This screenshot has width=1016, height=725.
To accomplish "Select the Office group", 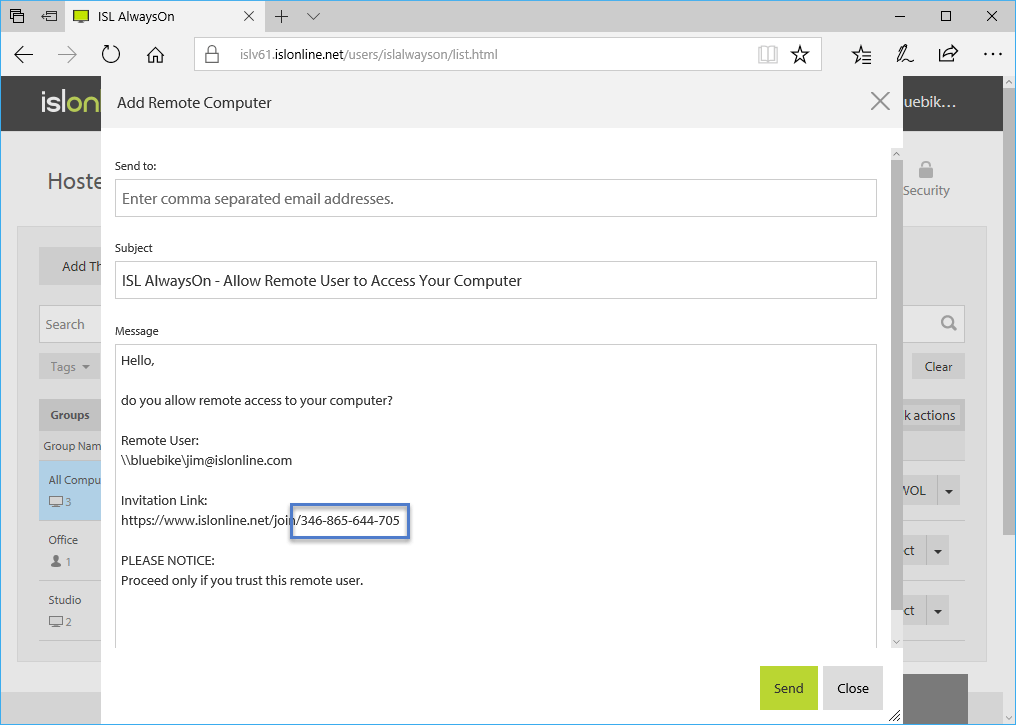I will click(70, 551).
